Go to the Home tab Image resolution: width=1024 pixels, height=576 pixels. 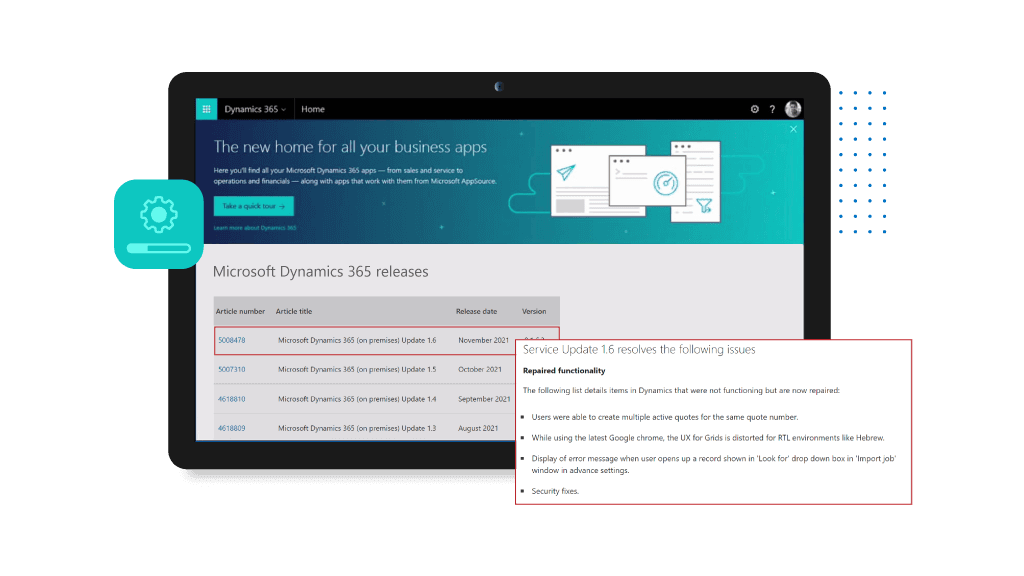[313, 109]
